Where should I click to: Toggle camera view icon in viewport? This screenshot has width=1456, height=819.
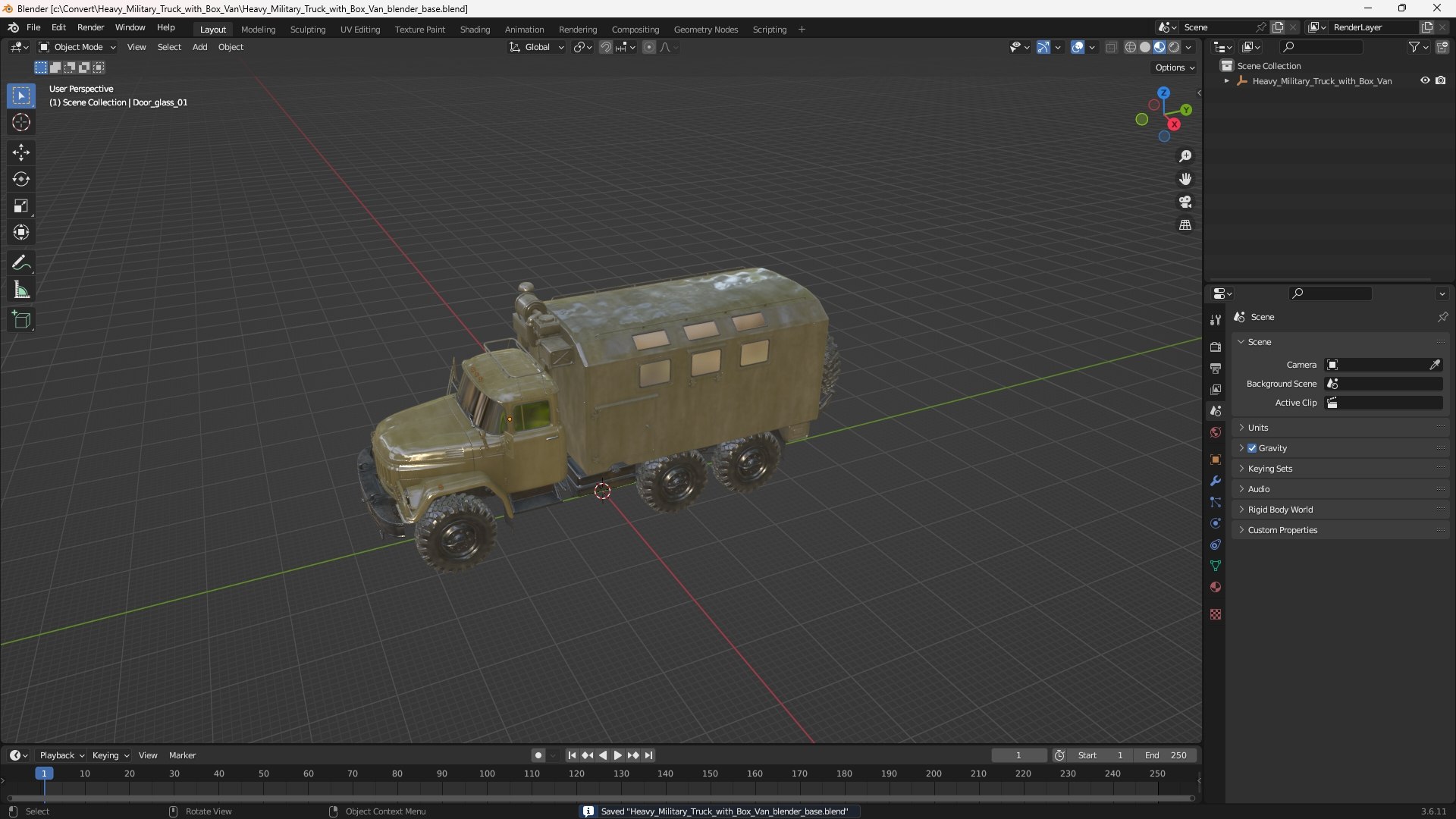pyautogui.click(x=1185, y=202)
